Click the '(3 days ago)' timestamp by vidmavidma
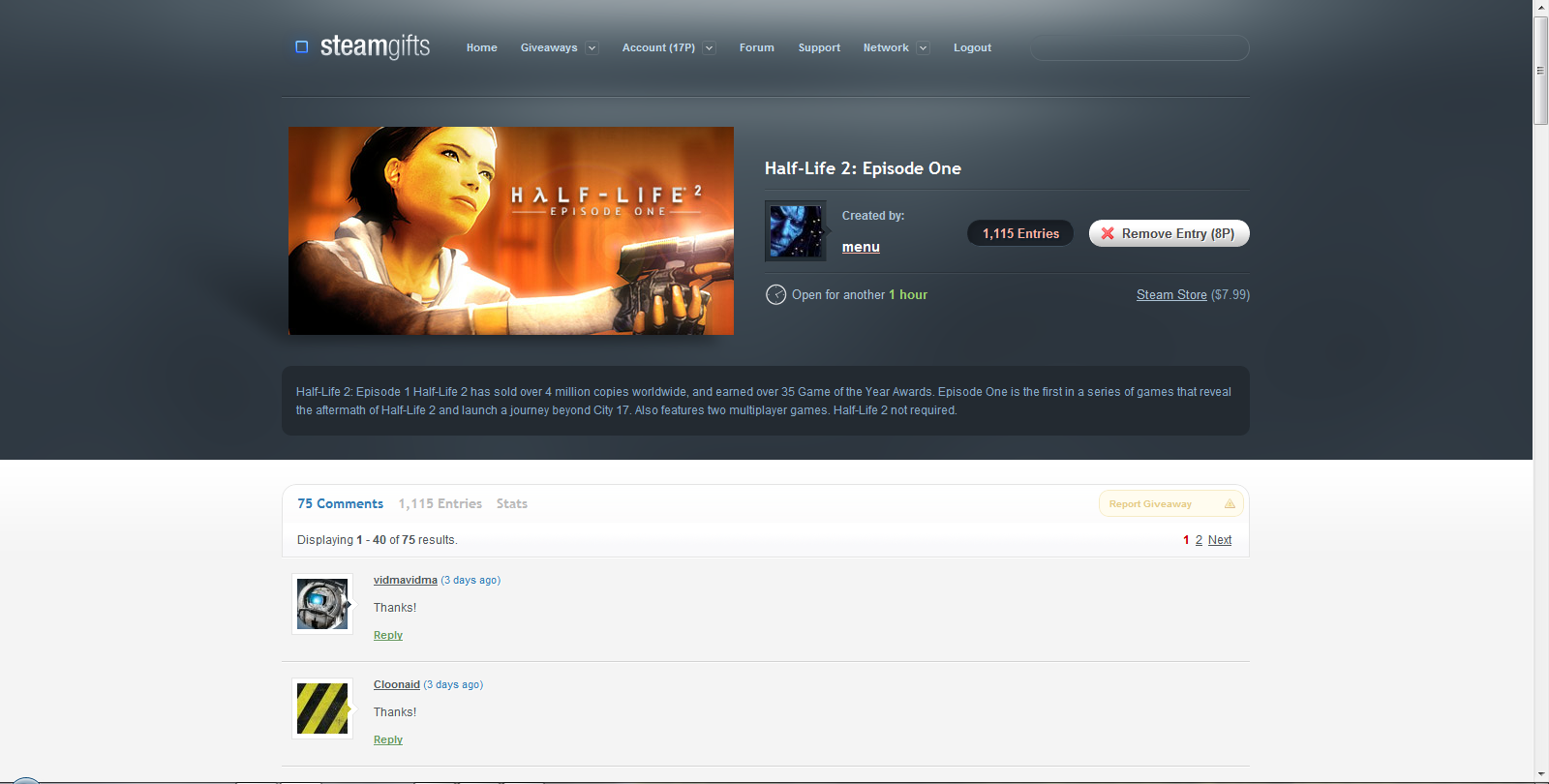This screenshot has width=1549, height=784. point(471,580)
